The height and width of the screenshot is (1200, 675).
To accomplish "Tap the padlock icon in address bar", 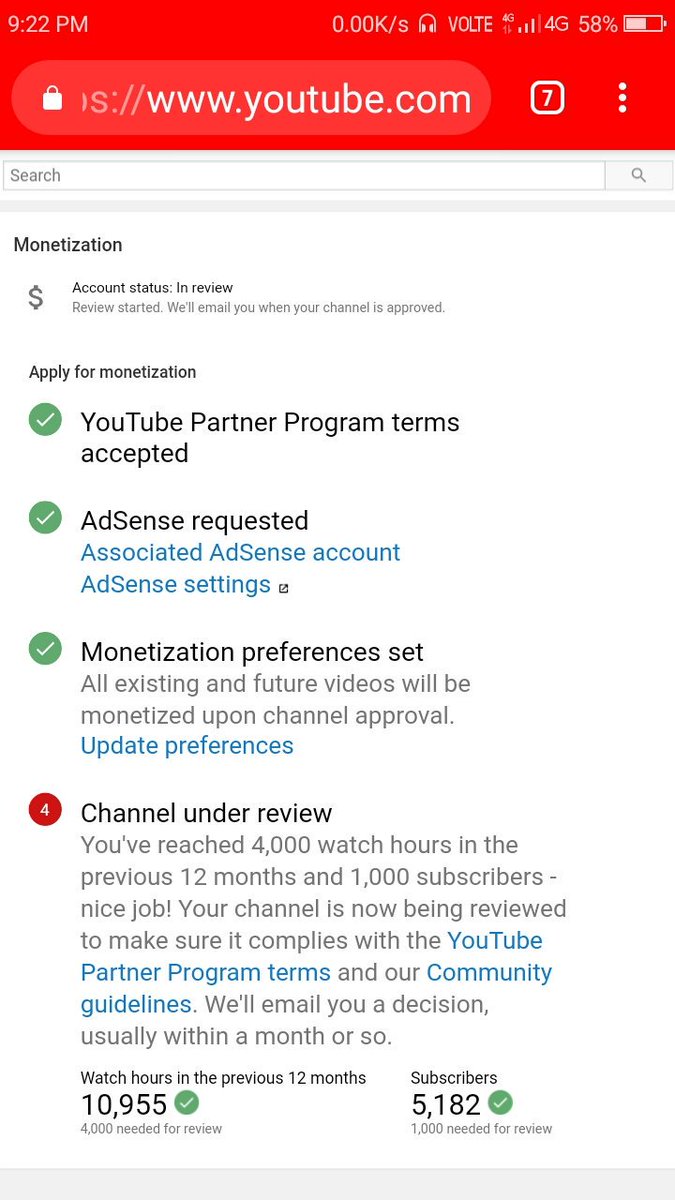I will pos(52,97).
